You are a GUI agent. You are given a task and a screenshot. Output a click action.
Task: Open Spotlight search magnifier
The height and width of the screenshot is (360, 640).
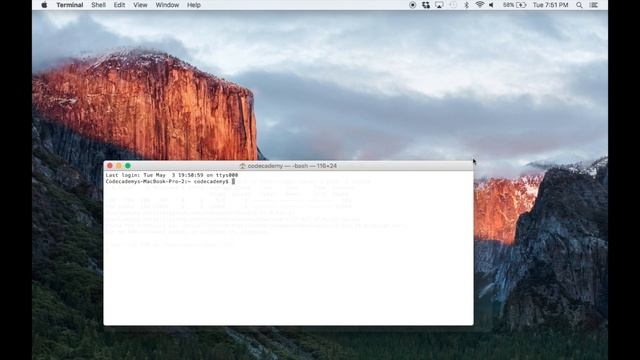(x=579, y=5)
